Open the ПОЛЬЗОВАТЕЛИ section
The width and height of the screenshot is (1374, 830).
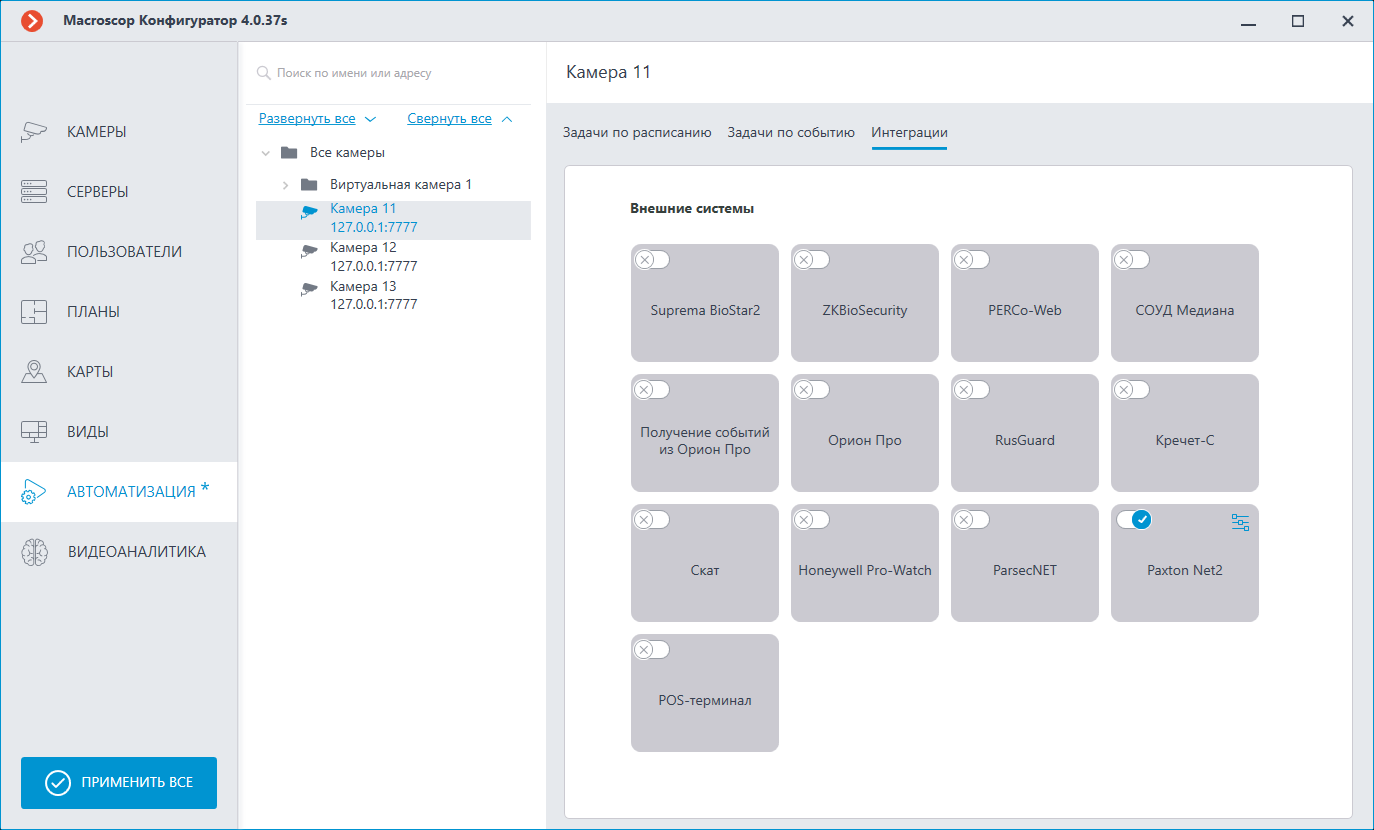coord(118,252)
